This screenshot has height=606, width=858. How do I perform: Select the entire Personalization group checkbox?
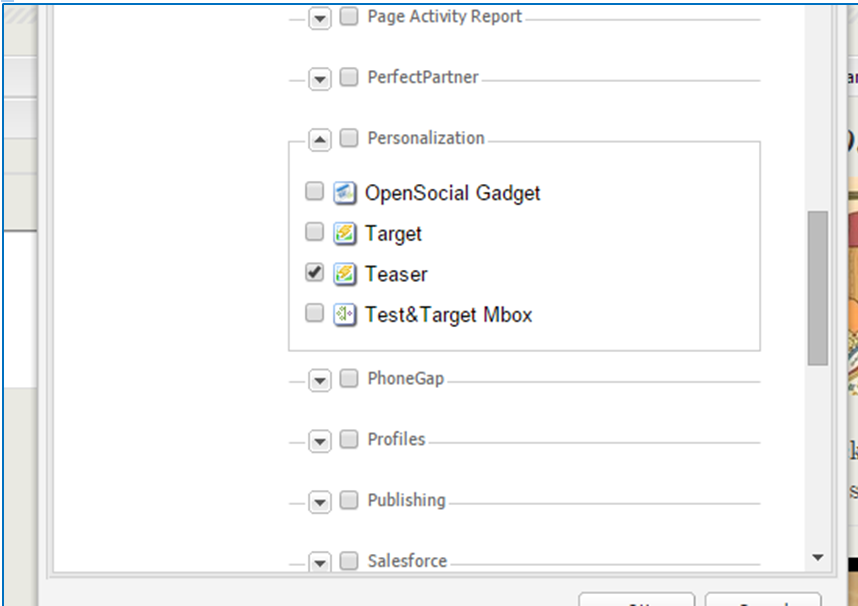click(x=348, y=138)
